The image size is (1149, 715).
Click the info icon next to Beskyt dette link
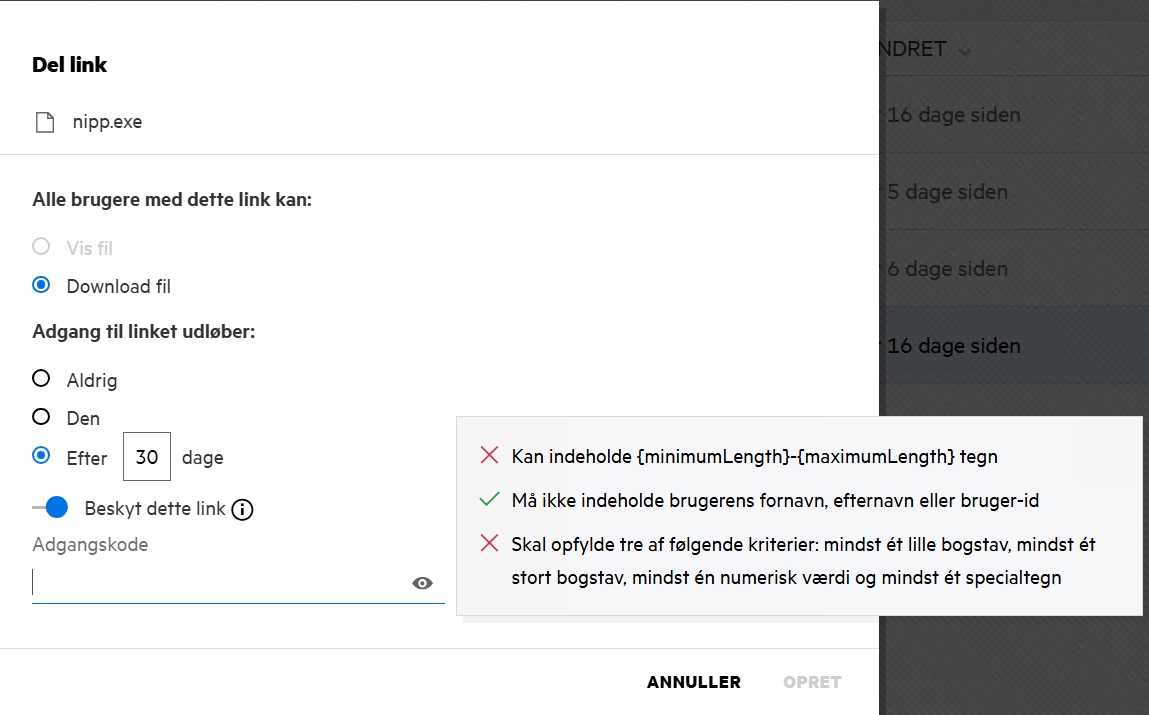pyautogui.click(x=242, y=510)
